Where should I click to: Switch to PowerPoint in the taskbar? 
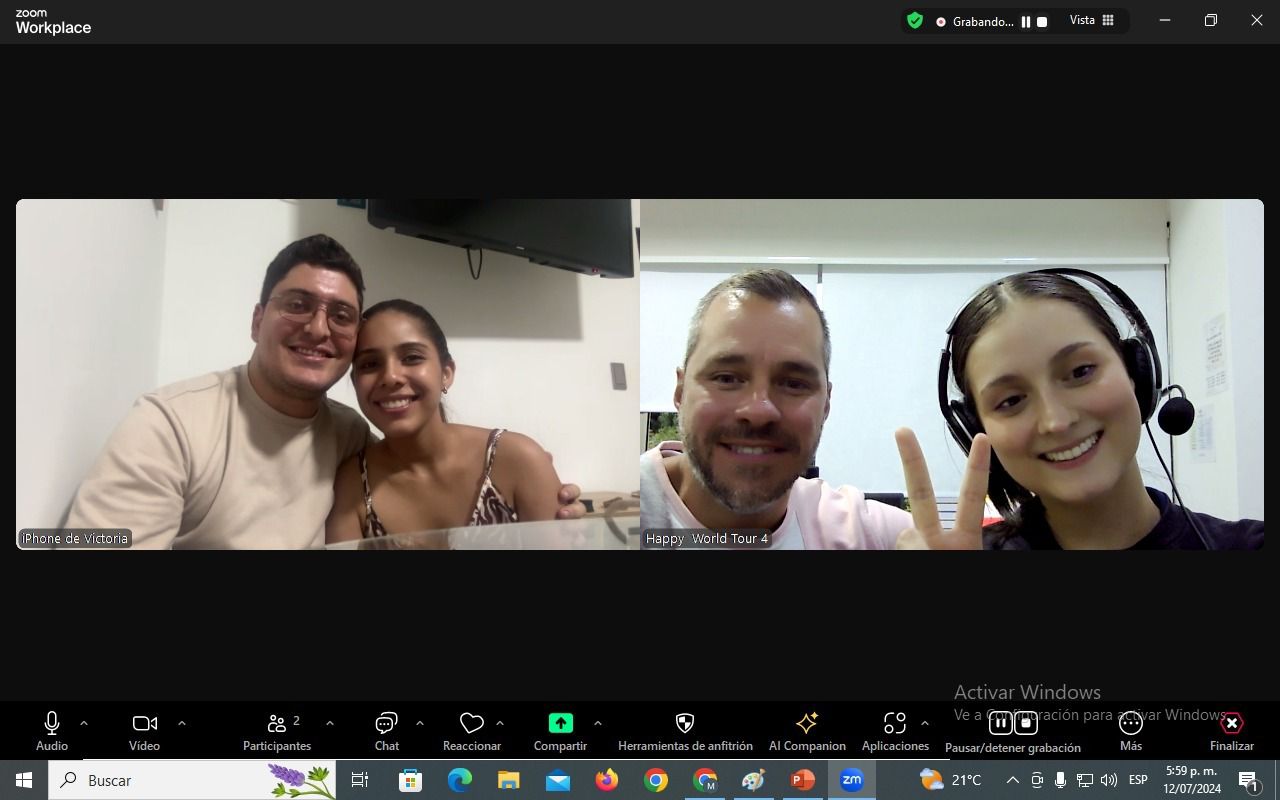click(x=802, y=780)
